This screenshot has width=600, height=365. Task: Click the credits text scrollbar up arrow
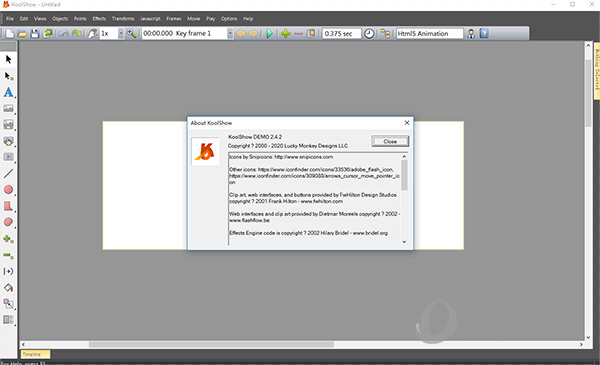[x=404, y=156]
